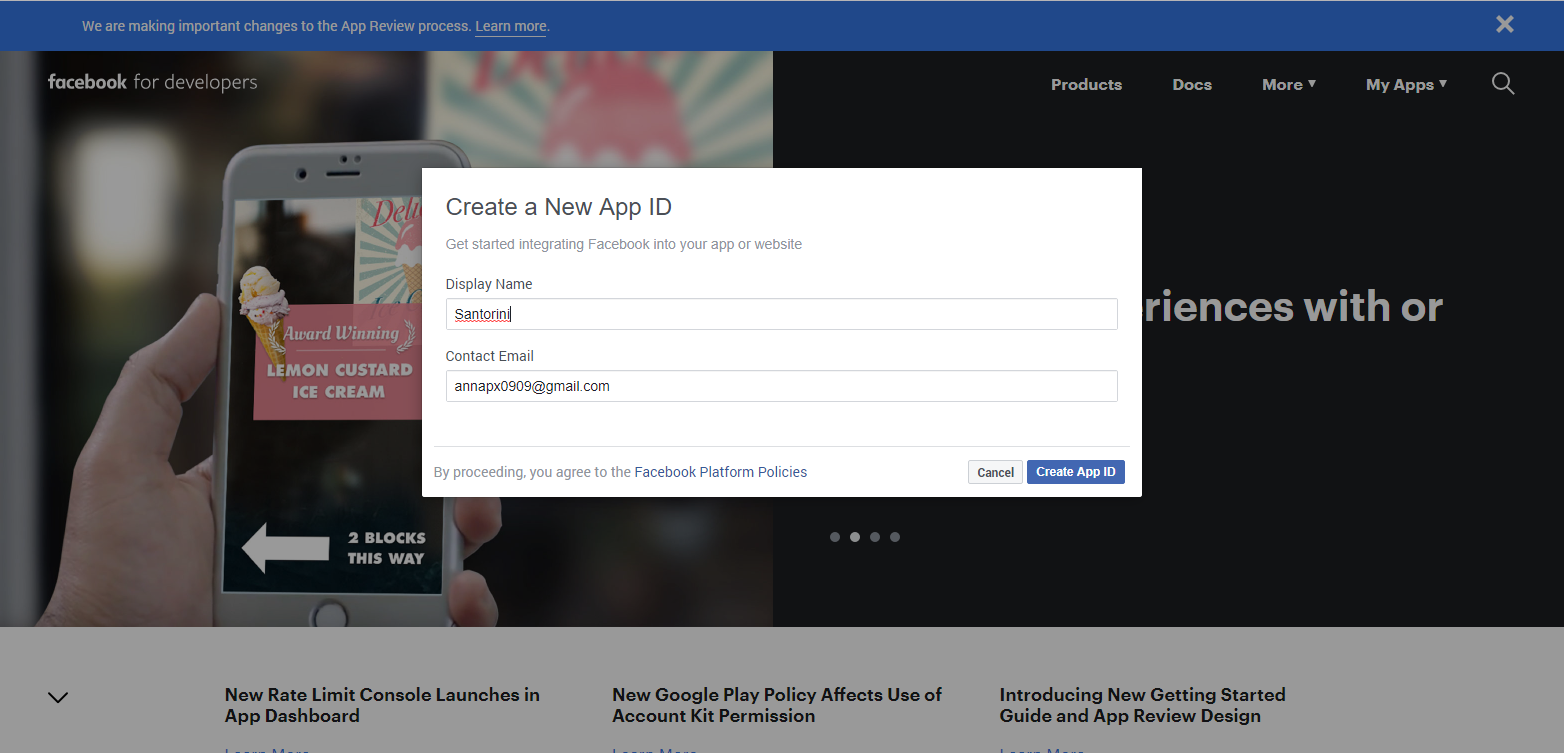This screenshot has width=1564, height=753.
Task: Click the 'Get started integrating Facebook' subtitle text
Action: (624, 244)
